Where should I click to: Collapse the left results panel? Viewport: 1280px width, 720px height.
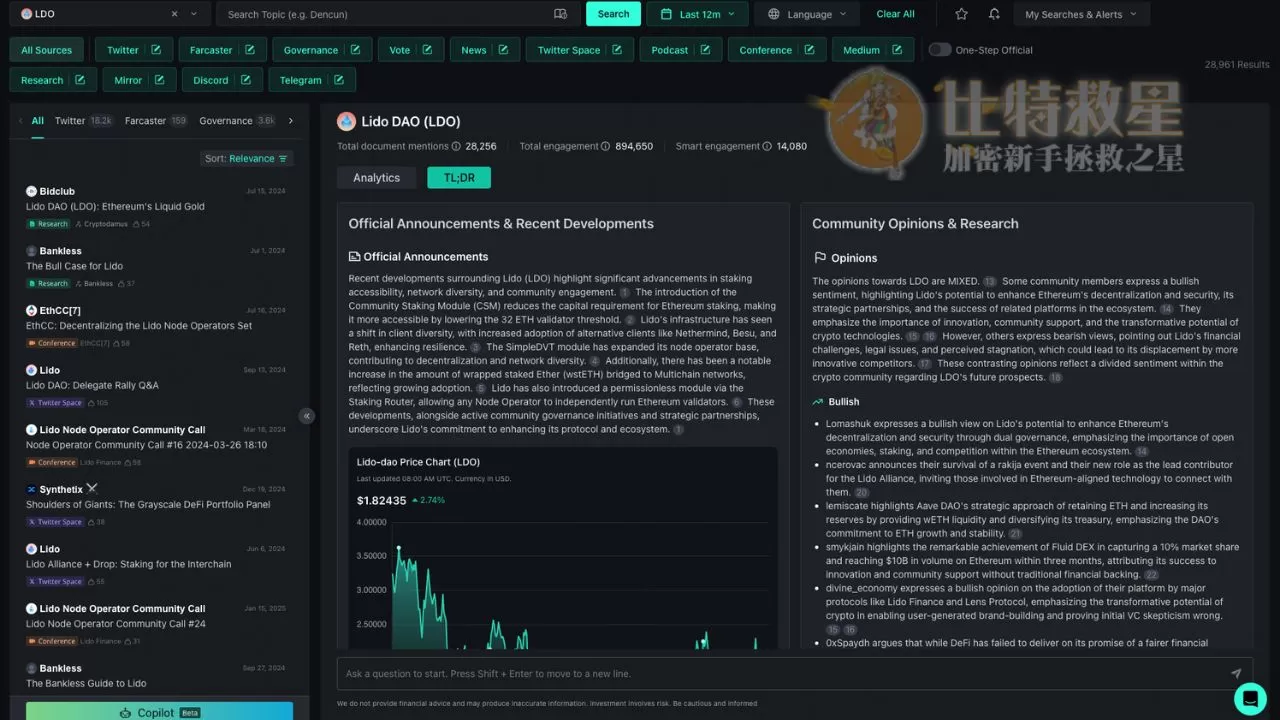tap(307, 416)
